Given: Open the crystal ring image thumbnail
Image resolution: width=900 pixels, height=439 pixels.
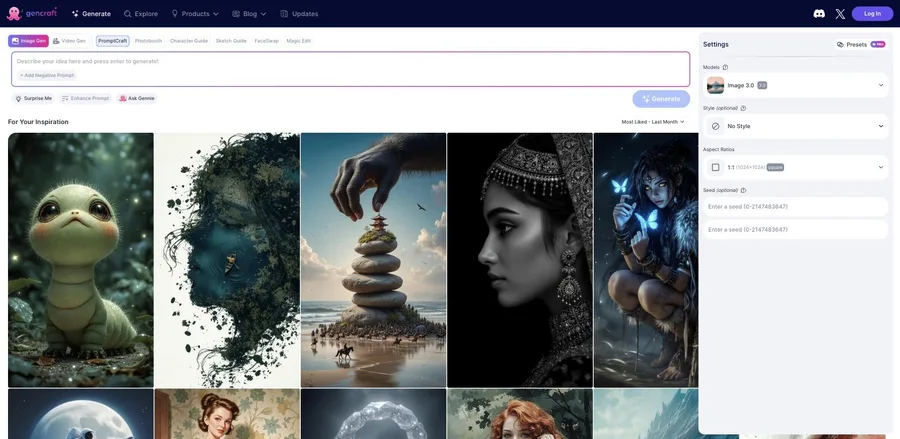Looking at the screenshot, I should [374, 414].
